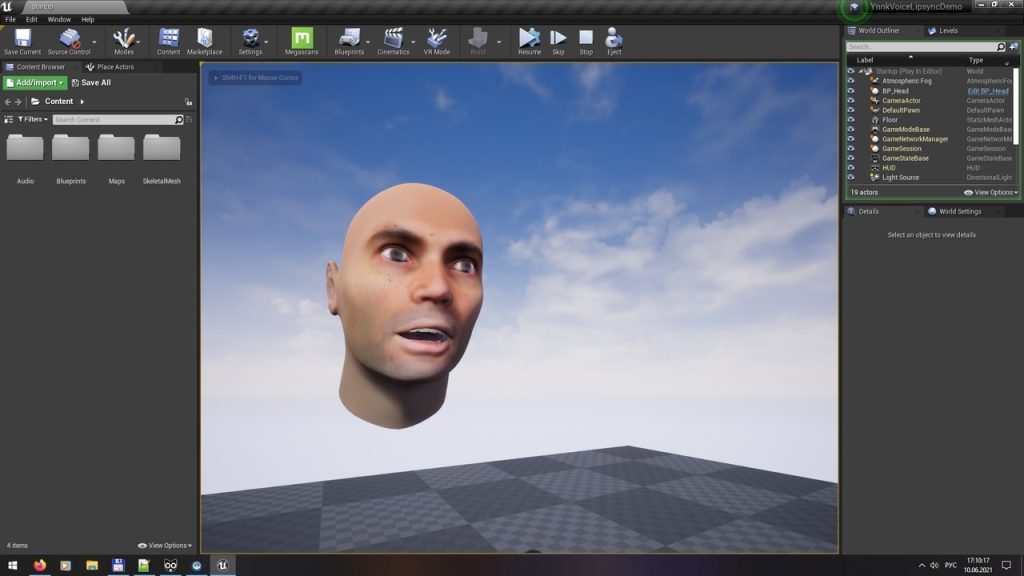Eject from the player controller
Image resolution: width=1024 pixels, height=576 pixels.
[x=614, y=39]
